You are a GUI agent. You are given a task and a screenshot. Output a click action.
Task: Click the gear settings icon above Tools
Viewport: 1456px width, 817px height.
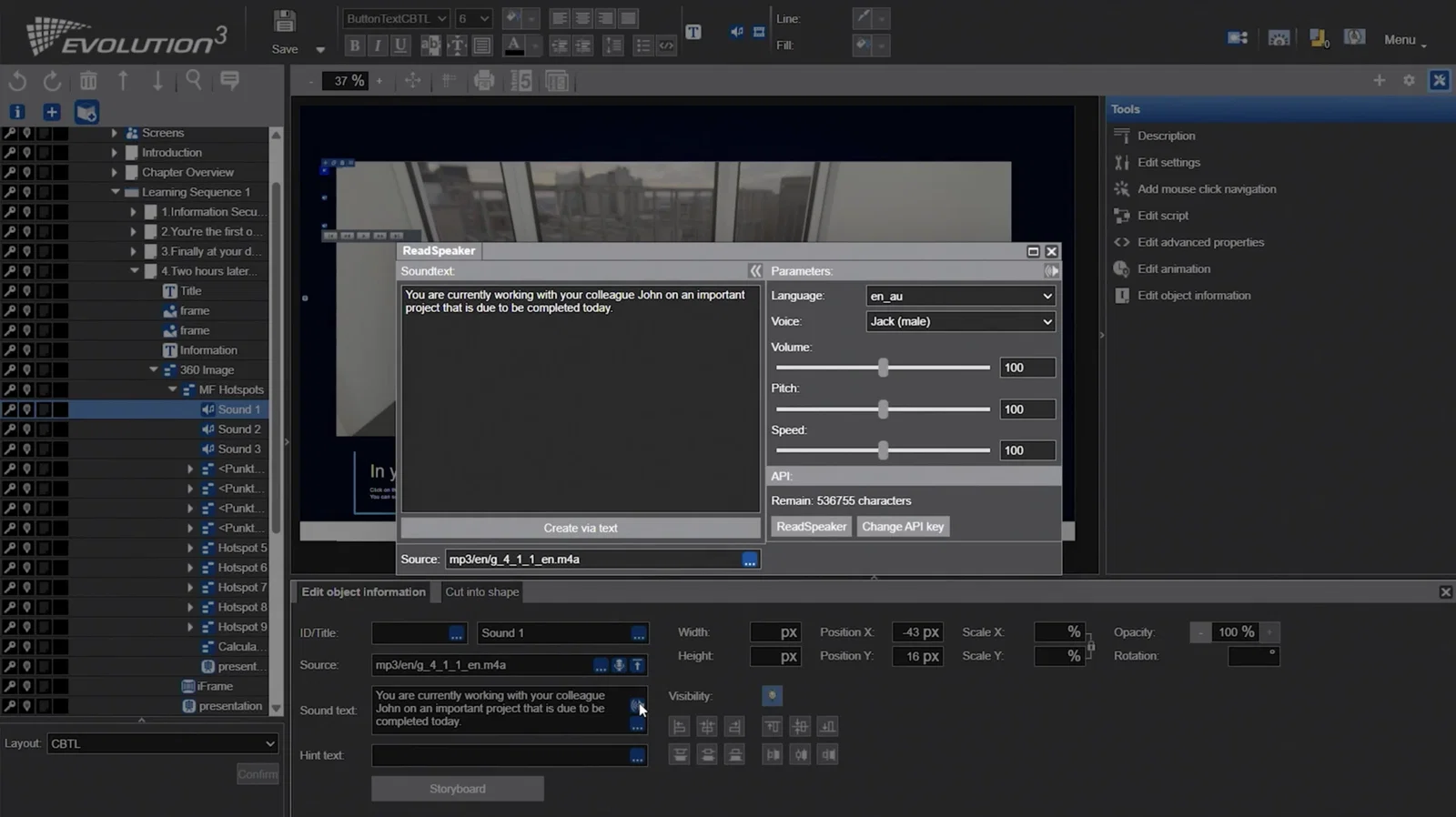(1409, 81)
